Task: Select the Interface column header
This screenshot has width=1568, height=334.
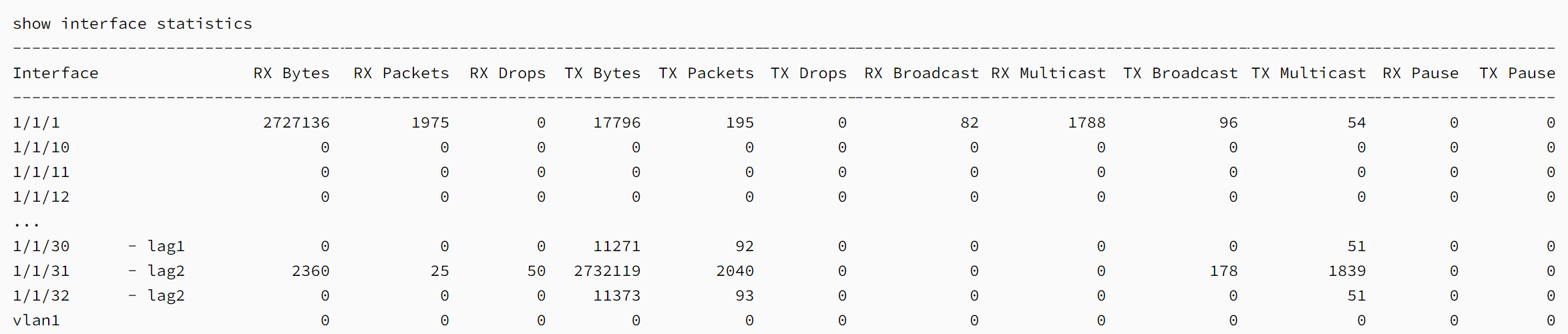Action: click(55, 73)
